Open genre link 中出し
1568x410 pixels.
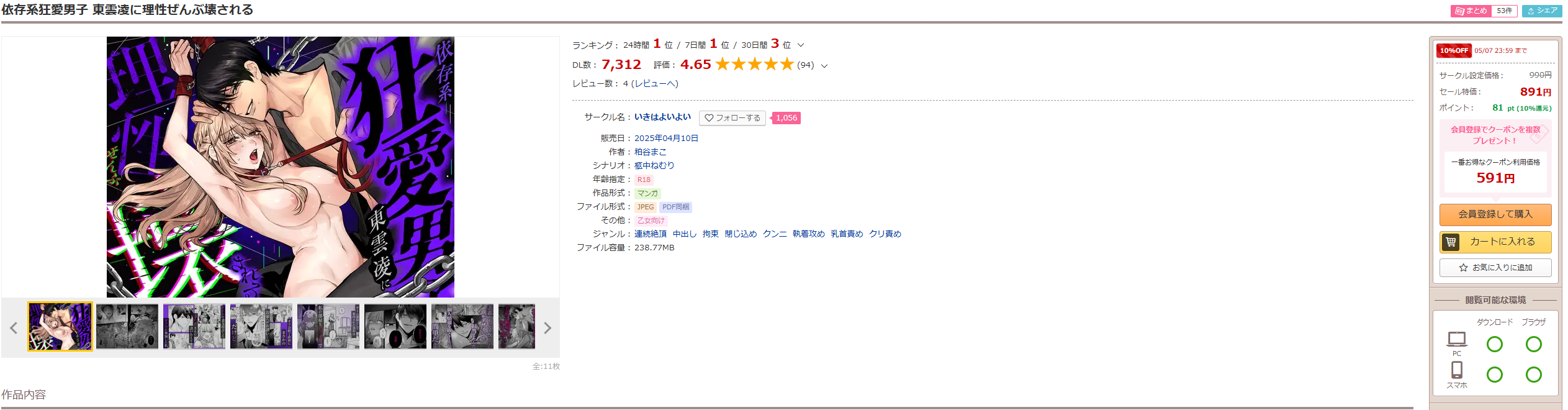[x=685, y=234]
